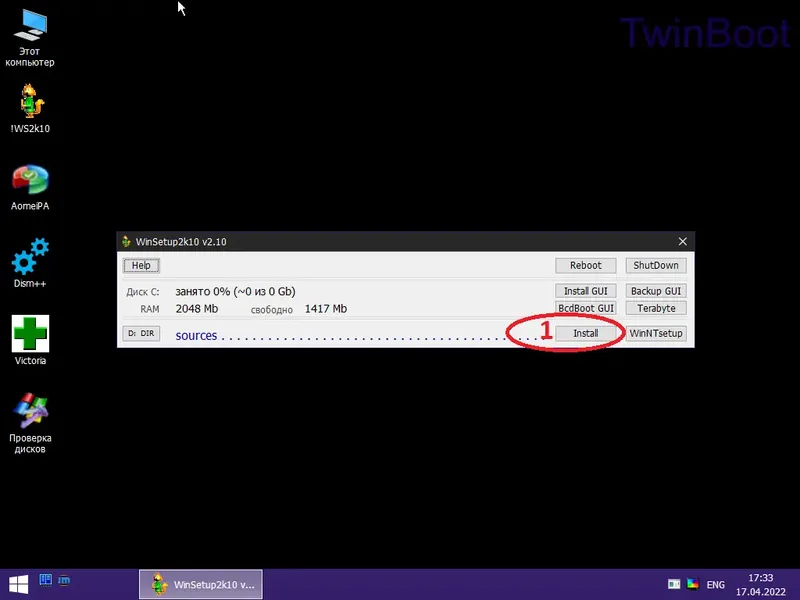Select the AomeiPA desktop icon
This screenshot has height=600, width=800.
tap(30, 187)
